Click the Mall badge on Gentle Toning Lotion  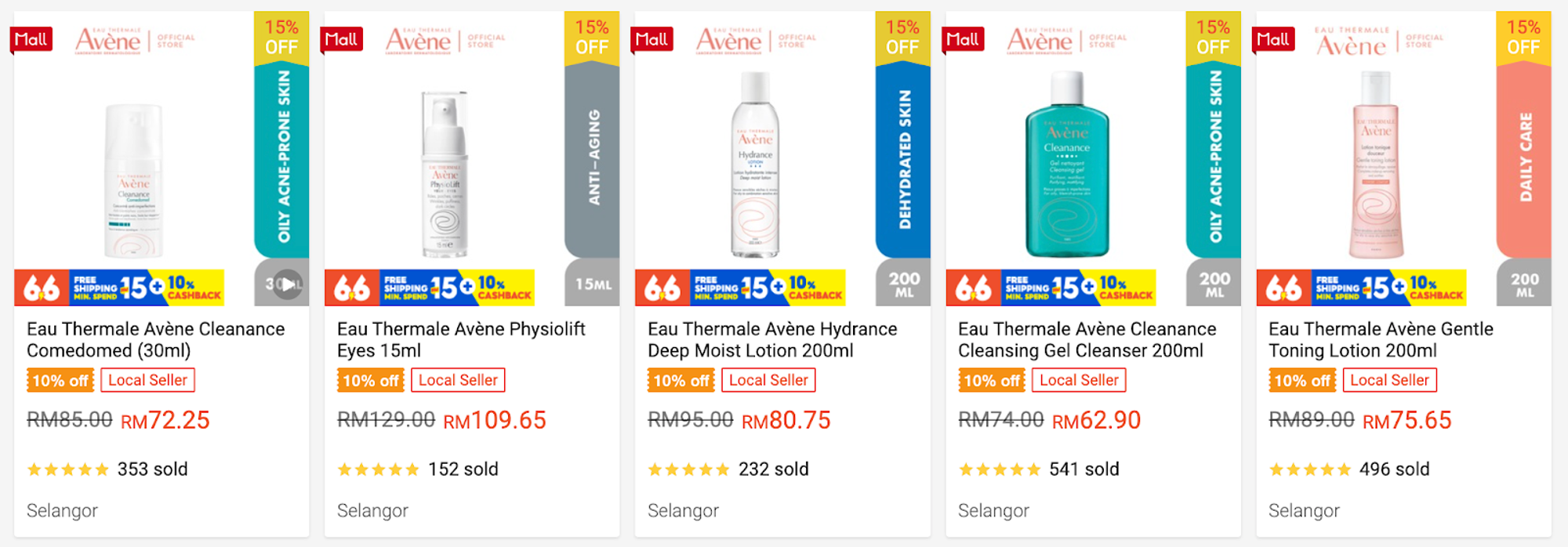coord(1272,39)
